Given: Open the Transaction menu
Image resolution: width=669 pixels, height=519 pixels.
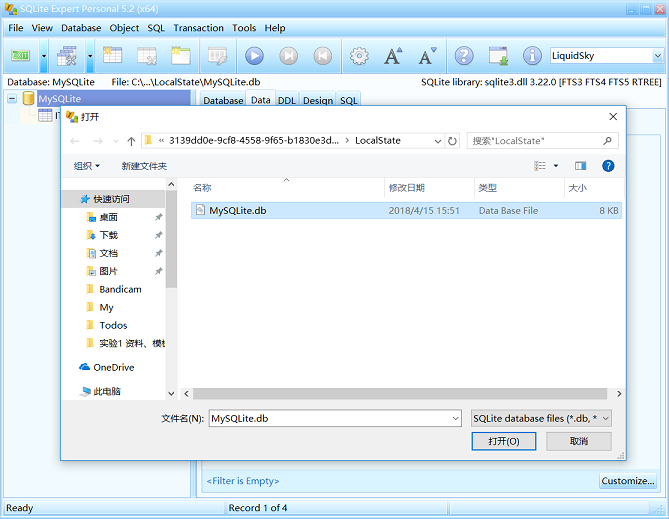Looking at the screenshot, I should click(x=198, y=28).
